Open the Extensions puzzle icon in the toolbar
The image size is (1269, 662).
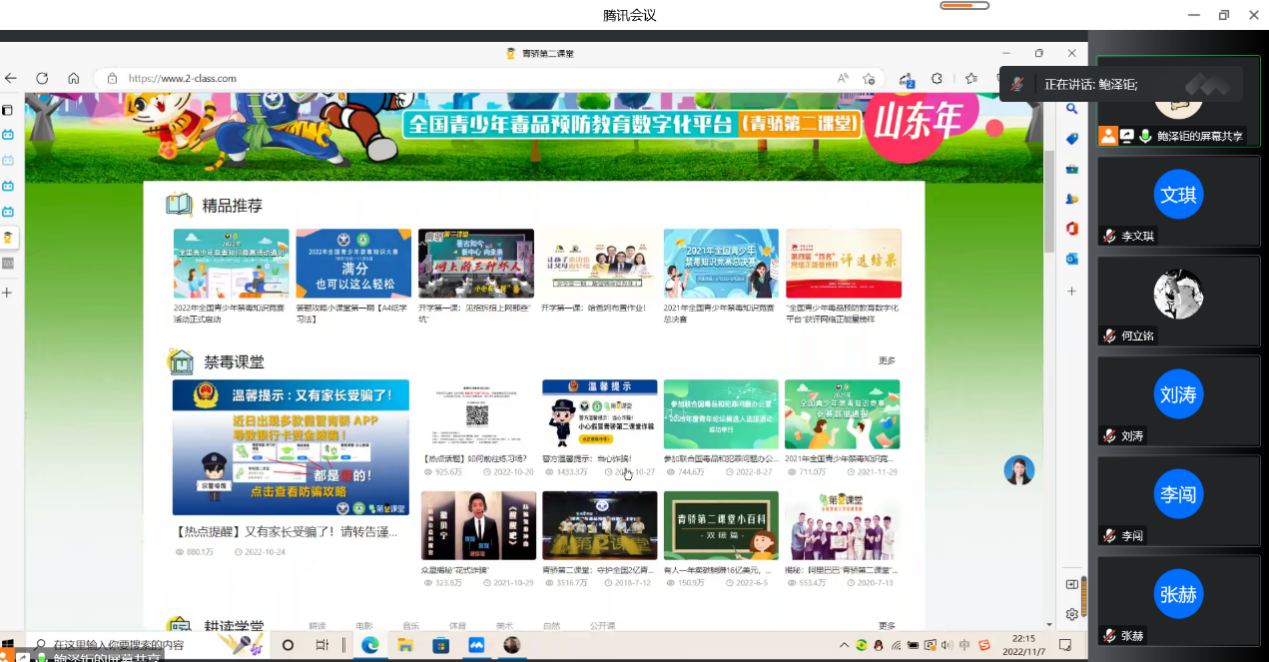coord(937,78)
